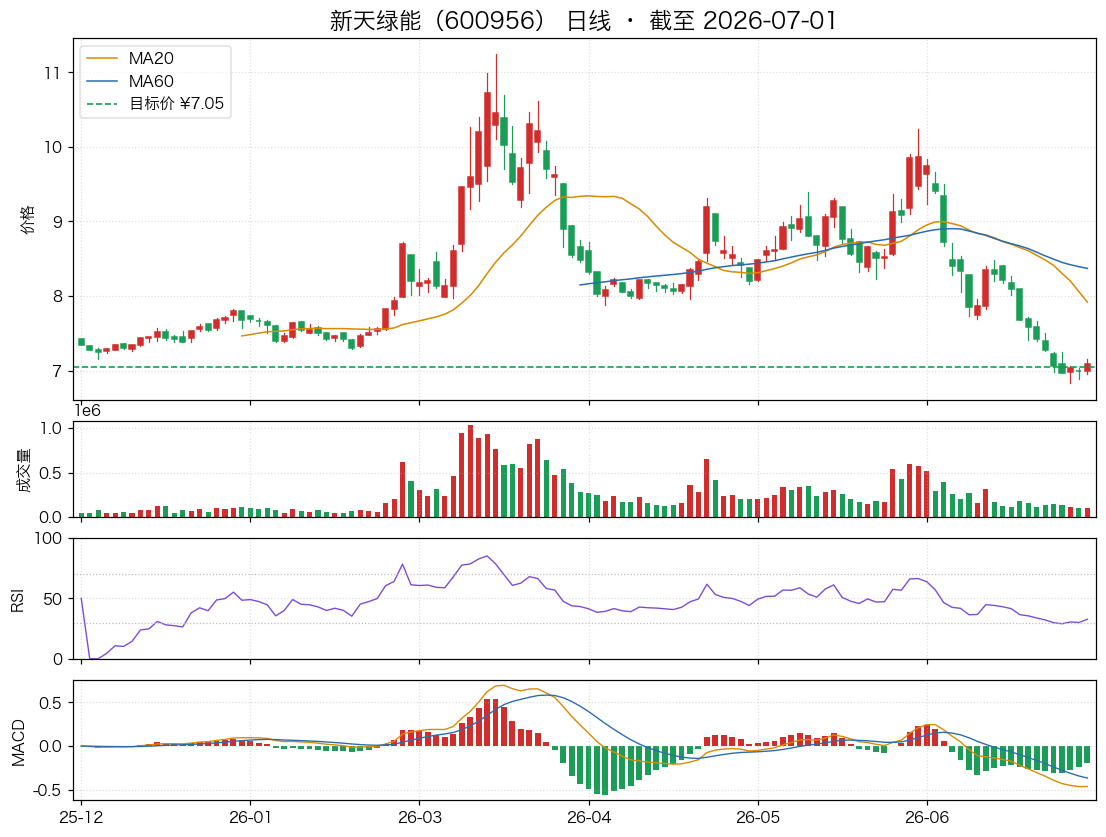The image size is (1106, 837).
Task: Click the 成交量 y-axis label
Action: [24, 470]
